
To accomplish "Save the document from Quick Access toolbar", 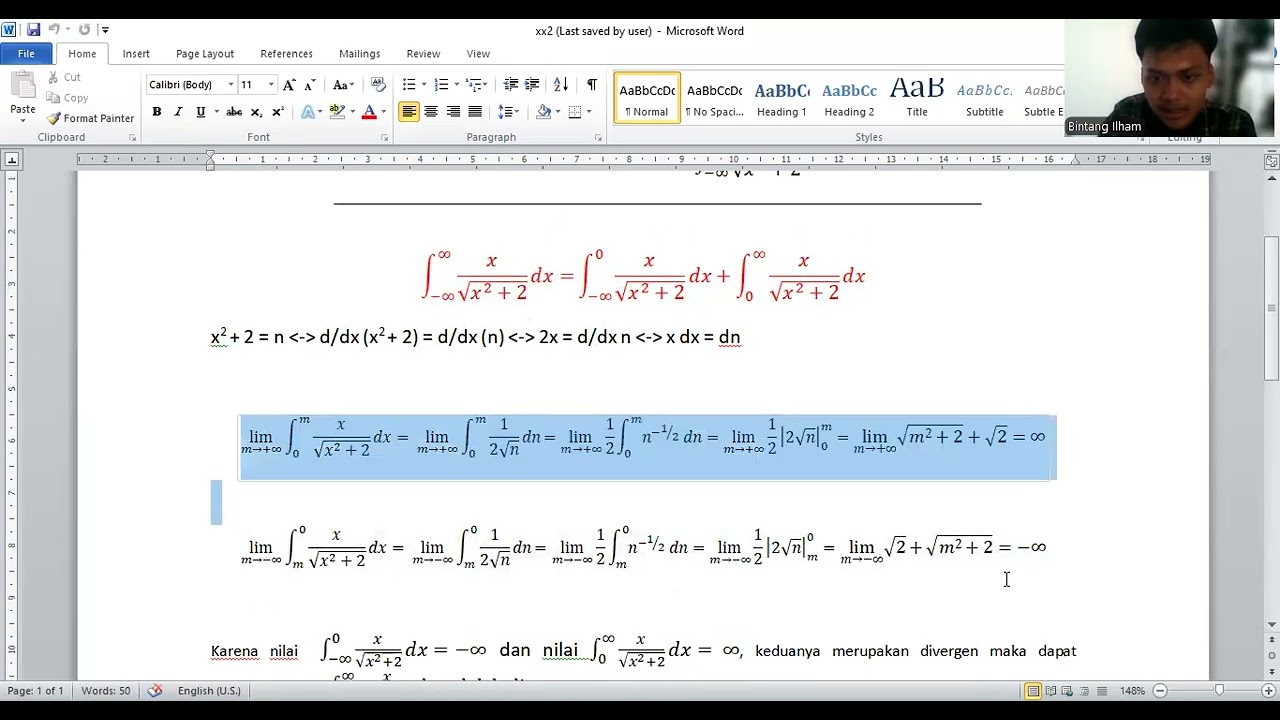I will (x=33, y=30).
